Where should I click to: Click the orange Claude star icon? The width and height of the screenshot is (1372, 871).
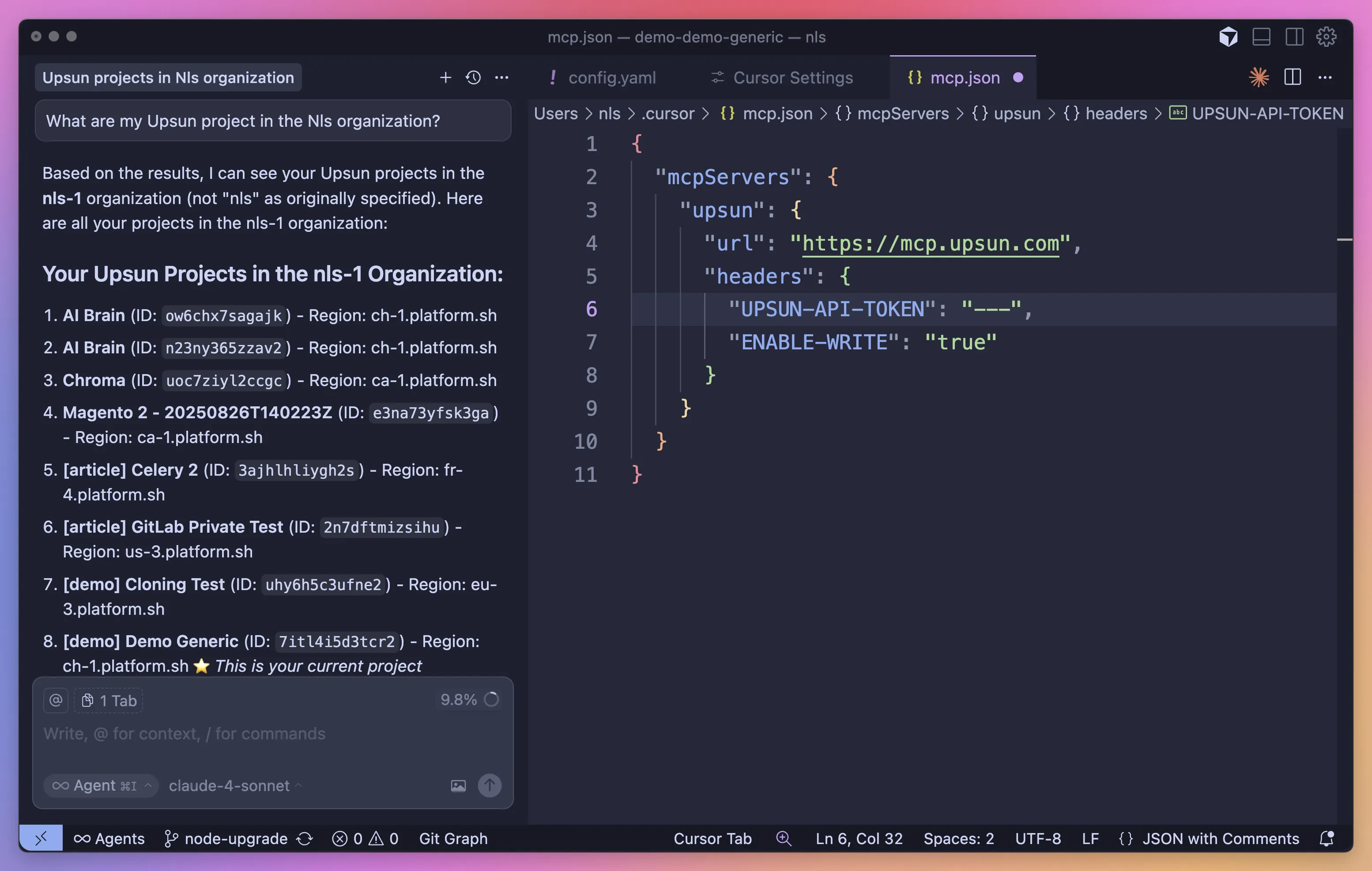tap(1259, 78)
